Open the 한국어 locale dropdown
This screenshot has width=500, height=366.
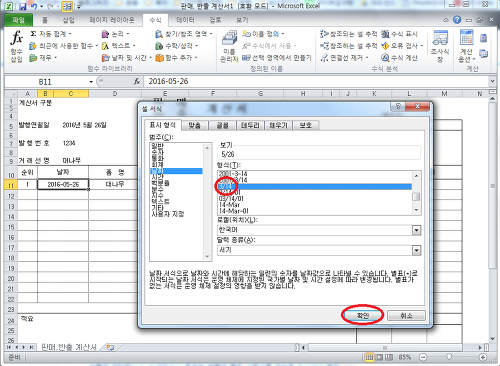(416, 230)
